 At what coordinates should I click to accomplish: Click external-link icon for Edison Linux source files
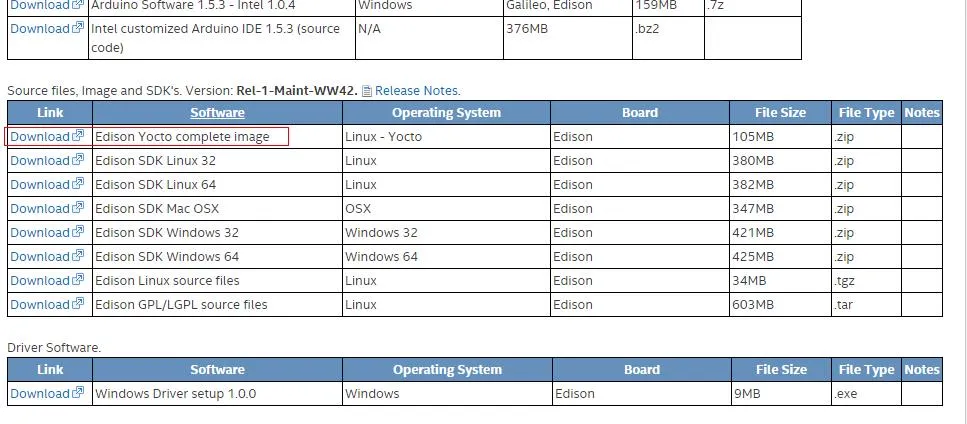78,280
